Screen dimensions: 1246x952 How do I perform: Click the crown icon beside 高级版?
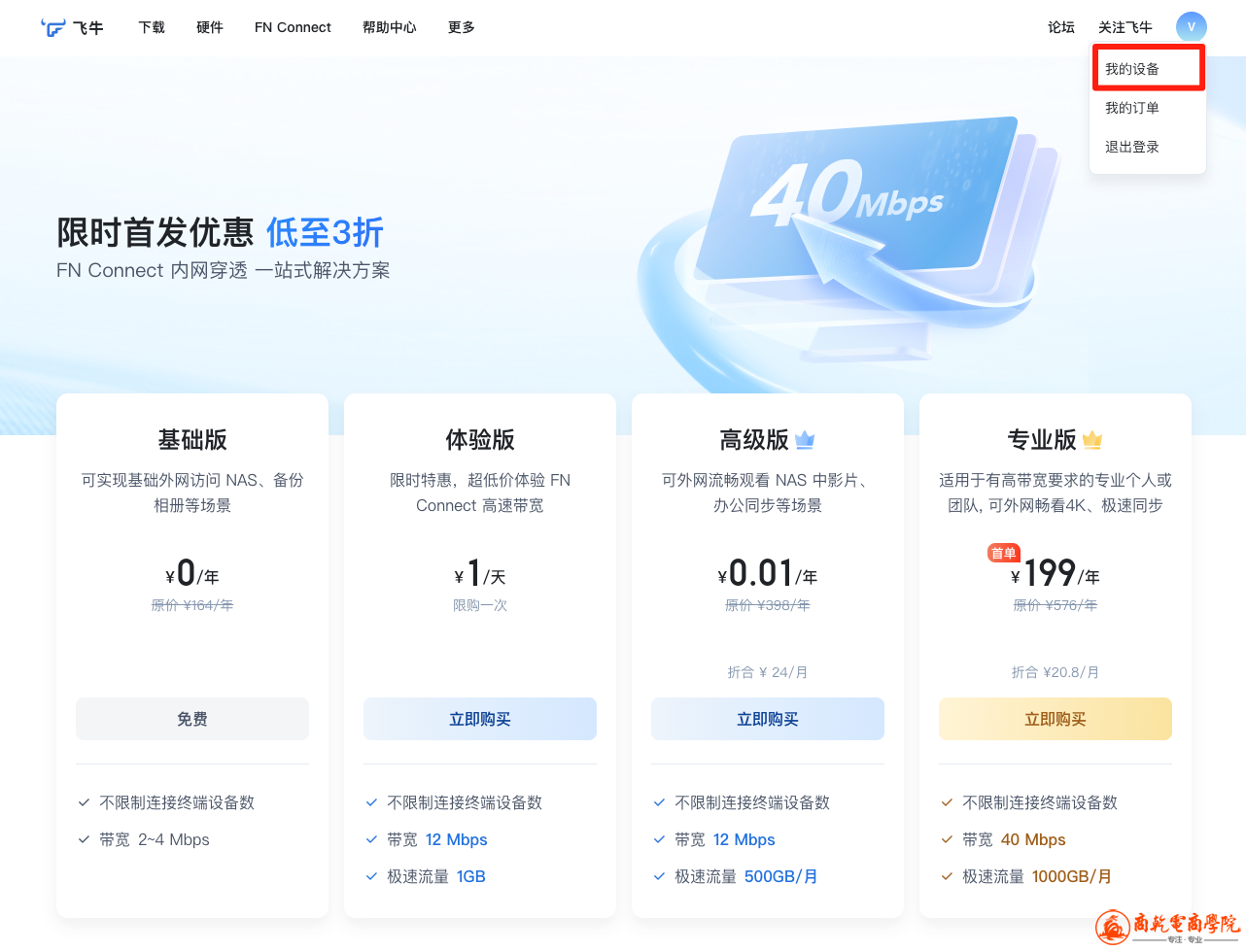click(805, 440)
